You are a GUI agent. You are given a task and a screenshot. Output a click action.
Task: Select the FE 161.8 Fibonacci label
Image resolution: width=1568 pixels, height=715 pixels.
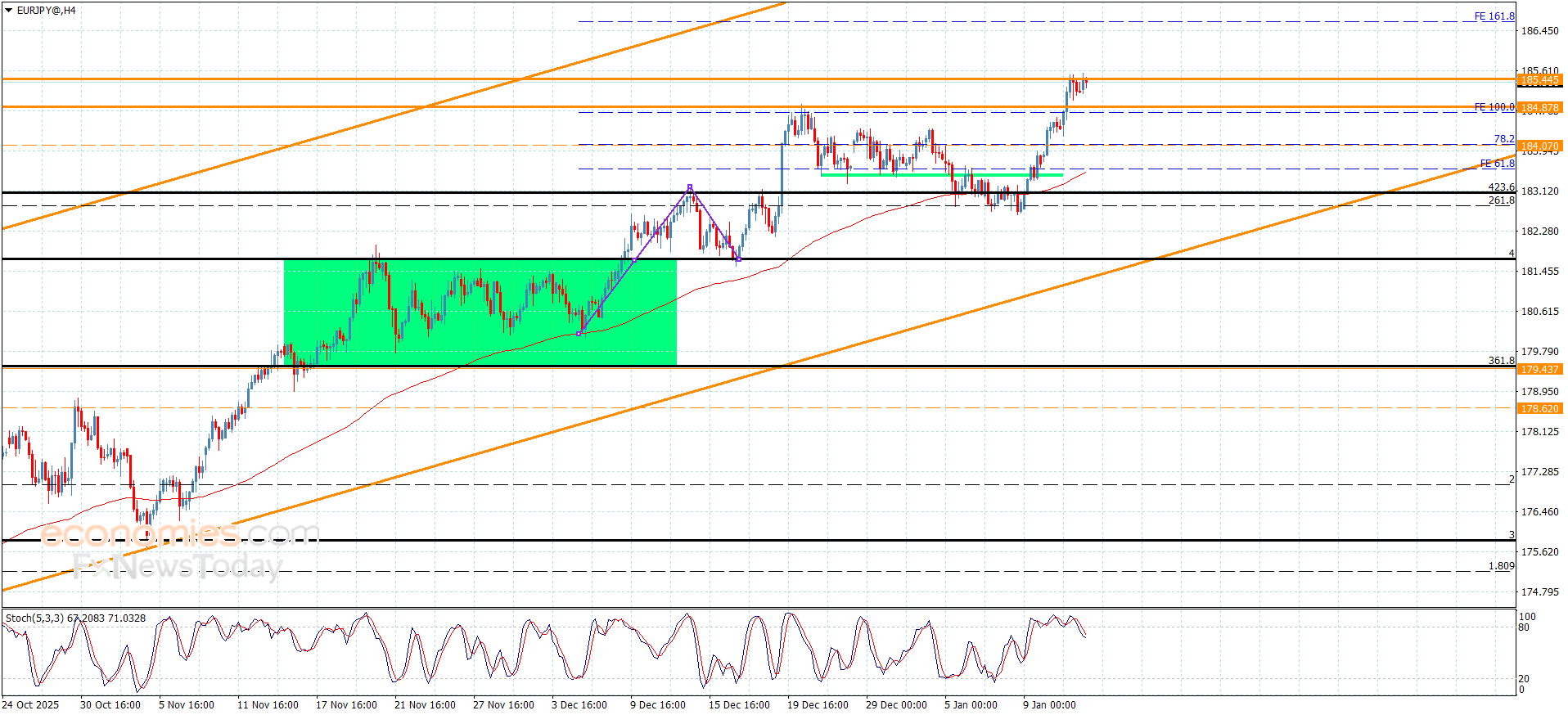(x=1494, y=16)
